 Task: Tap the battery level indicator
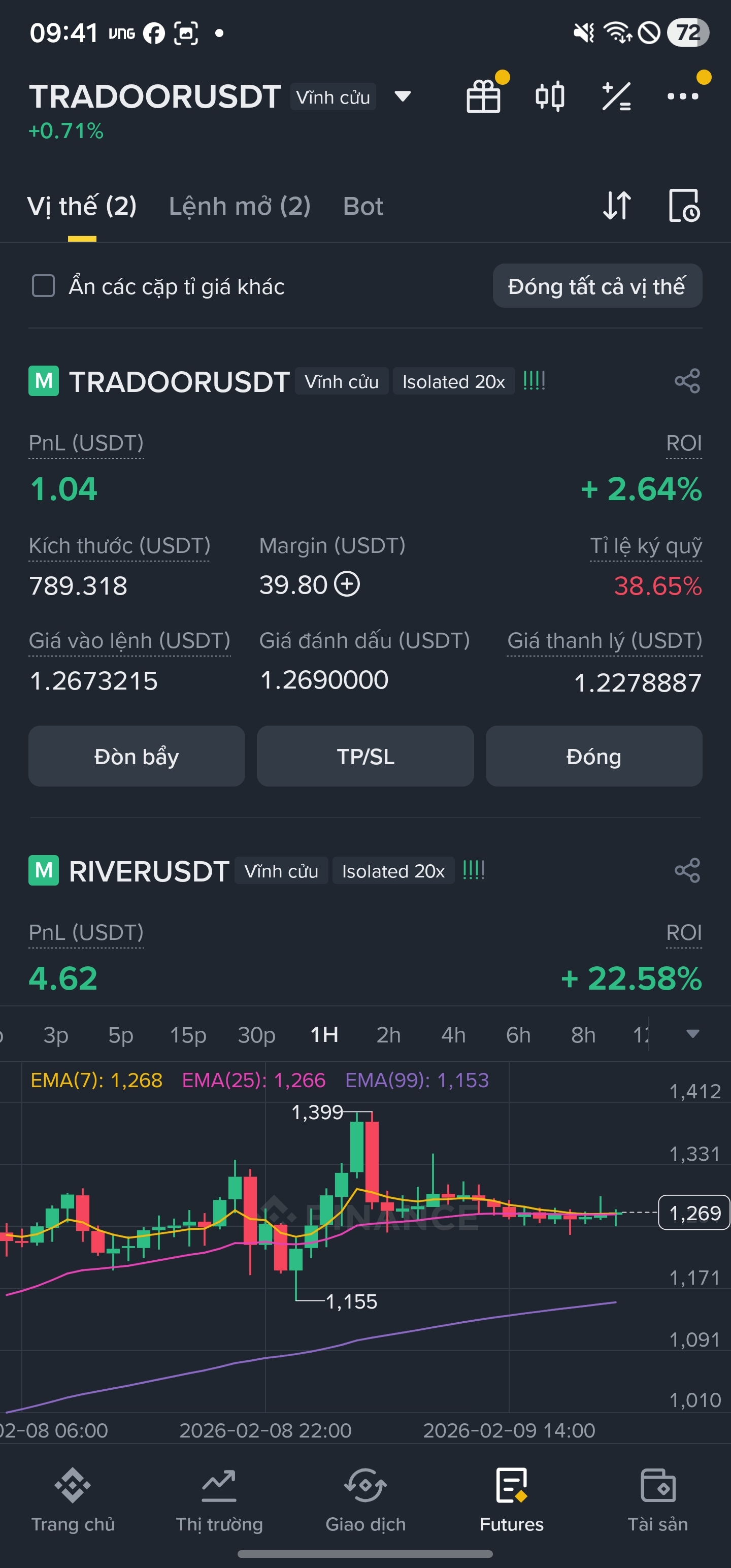click(688, 33)
